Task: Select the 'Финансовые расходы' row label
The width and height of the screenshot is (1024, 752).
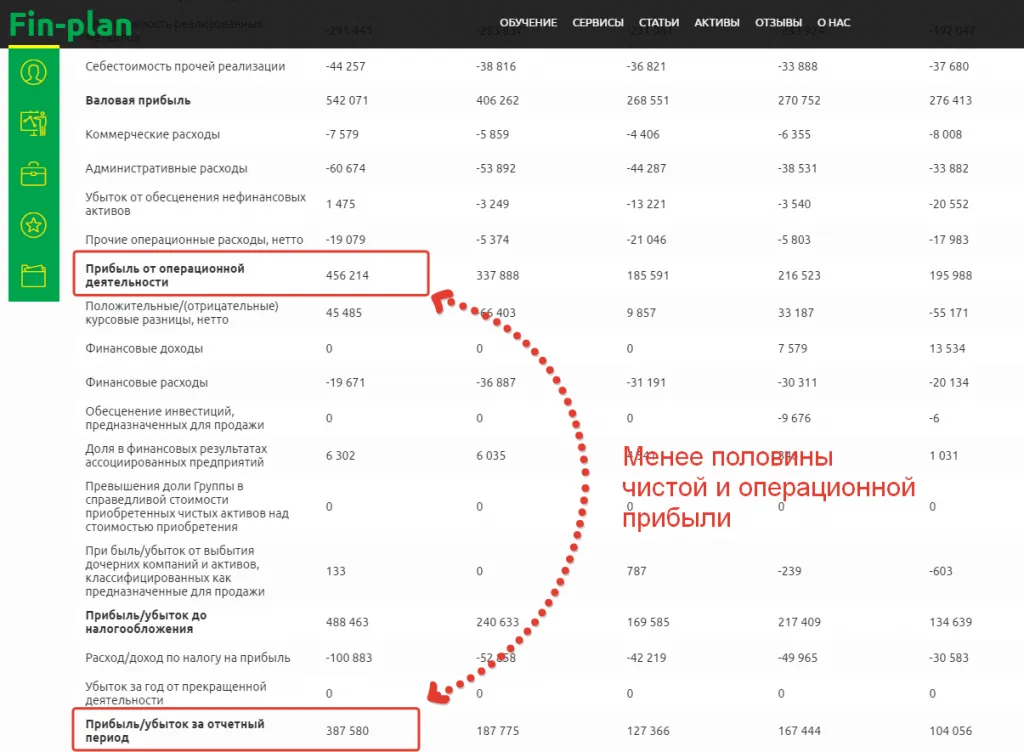Action: click(146, 383)
